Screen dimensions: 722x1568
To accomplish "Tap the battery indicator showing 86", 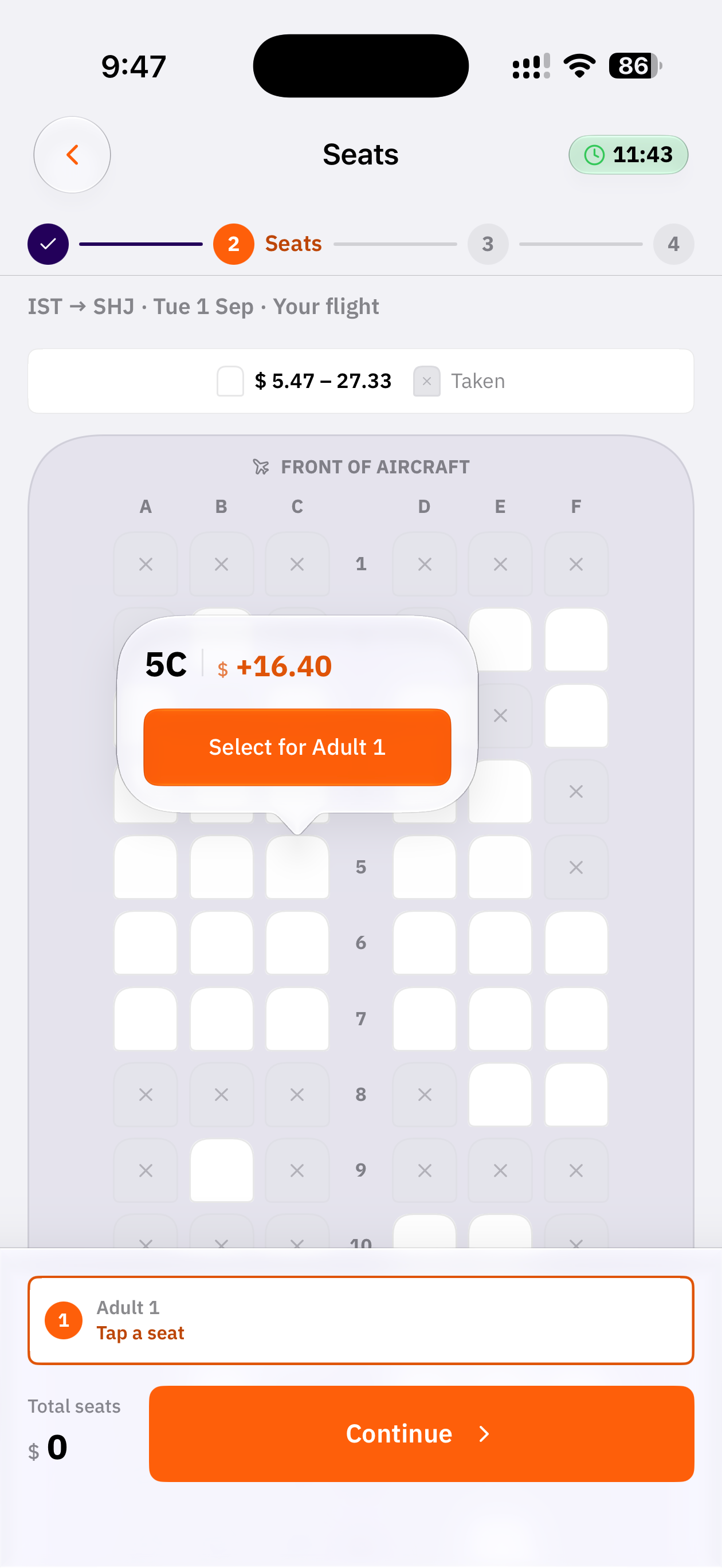I will (x=635, y=66).
